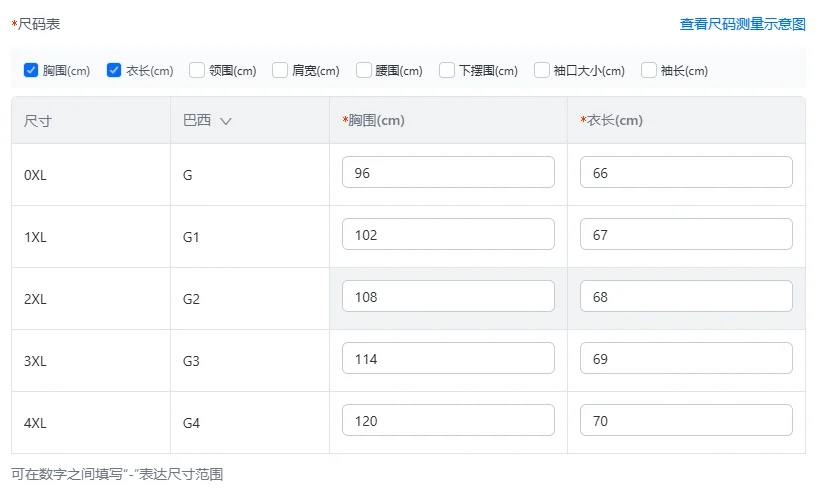Edit 4XL length field showing 70

coord(686,420)
